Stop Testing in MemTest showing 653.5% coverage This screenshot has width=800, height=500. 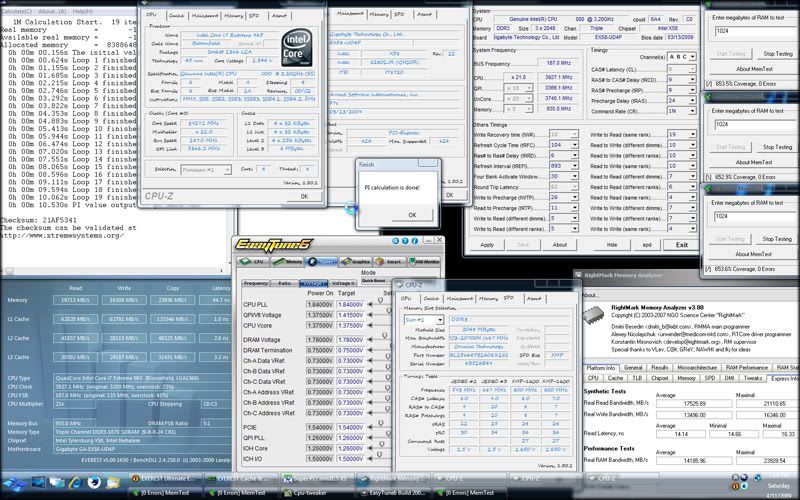(778, 54)
